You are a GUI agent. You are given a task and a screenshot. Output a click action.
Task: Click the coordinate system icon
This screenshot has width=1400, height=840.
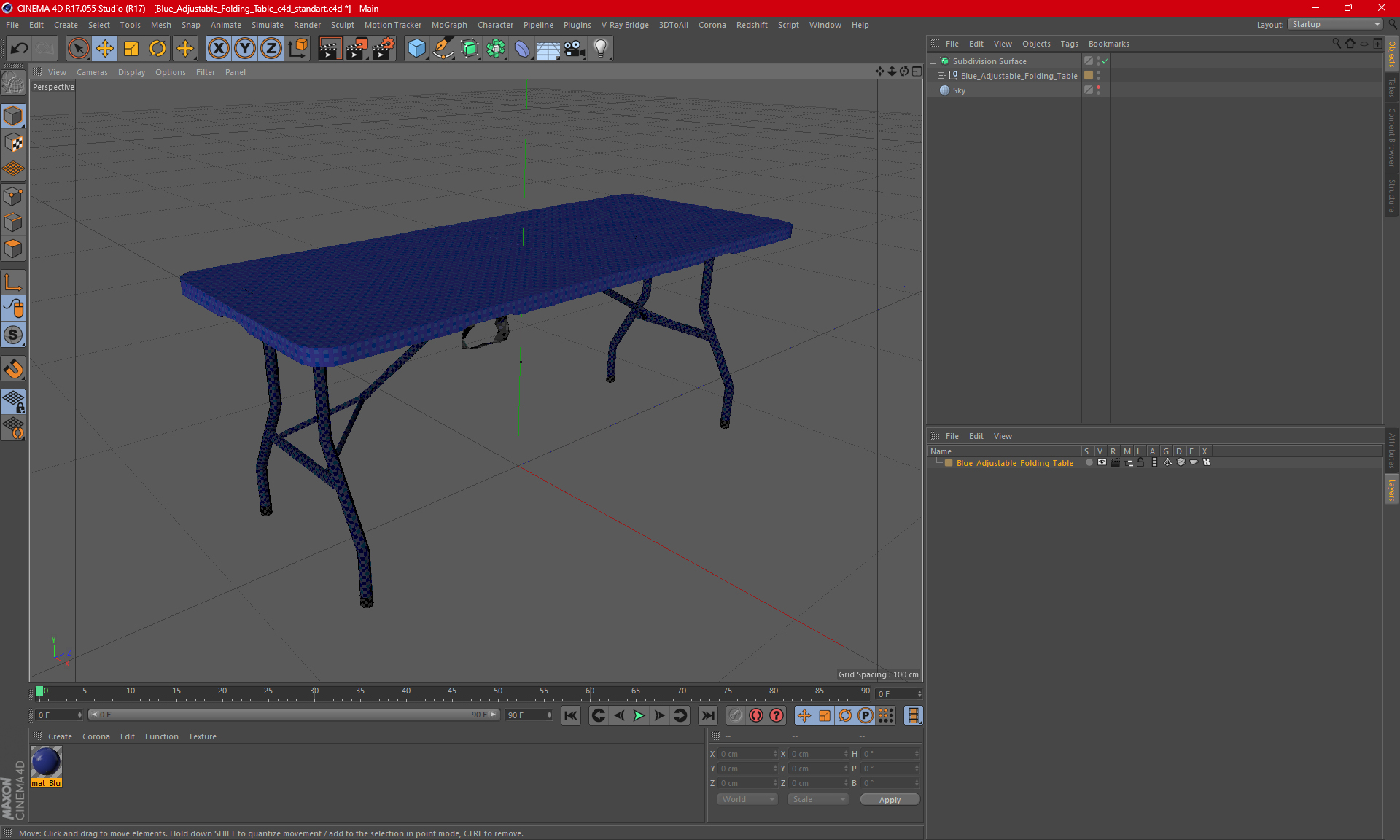click(x=297, y=49)
